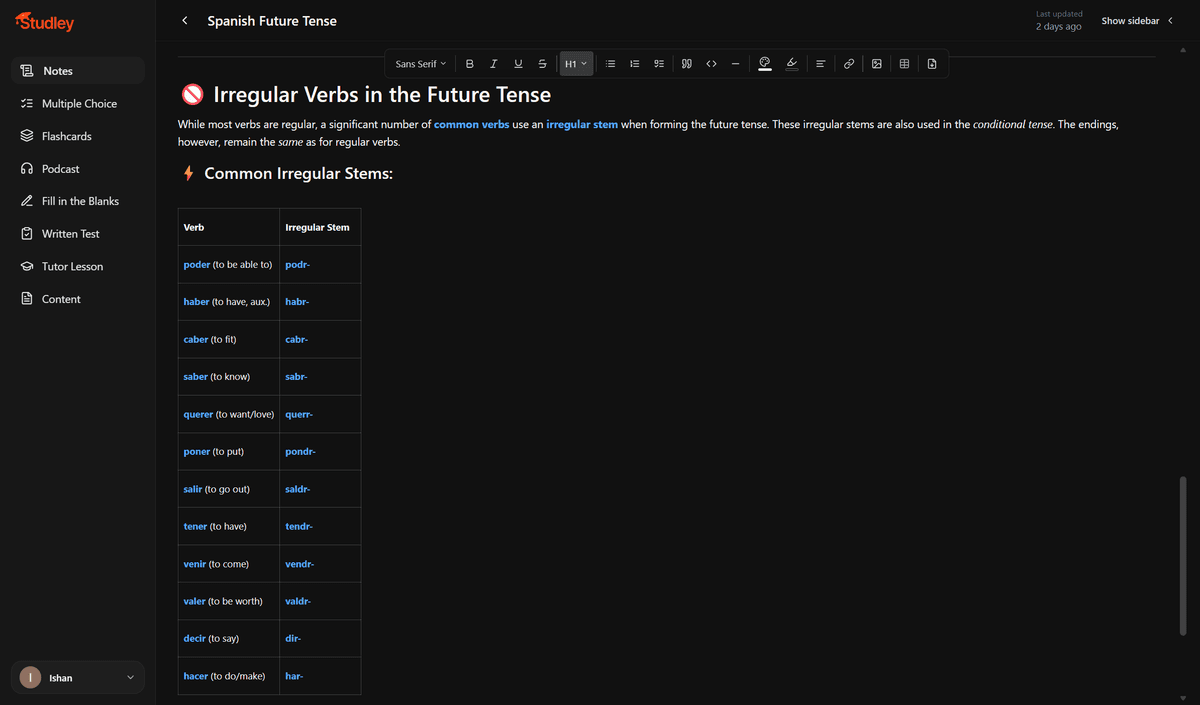Screen dimensions: 1200x705
Task: Click the vertical scrollbar thumb
Action: (x=1184, y=555)
